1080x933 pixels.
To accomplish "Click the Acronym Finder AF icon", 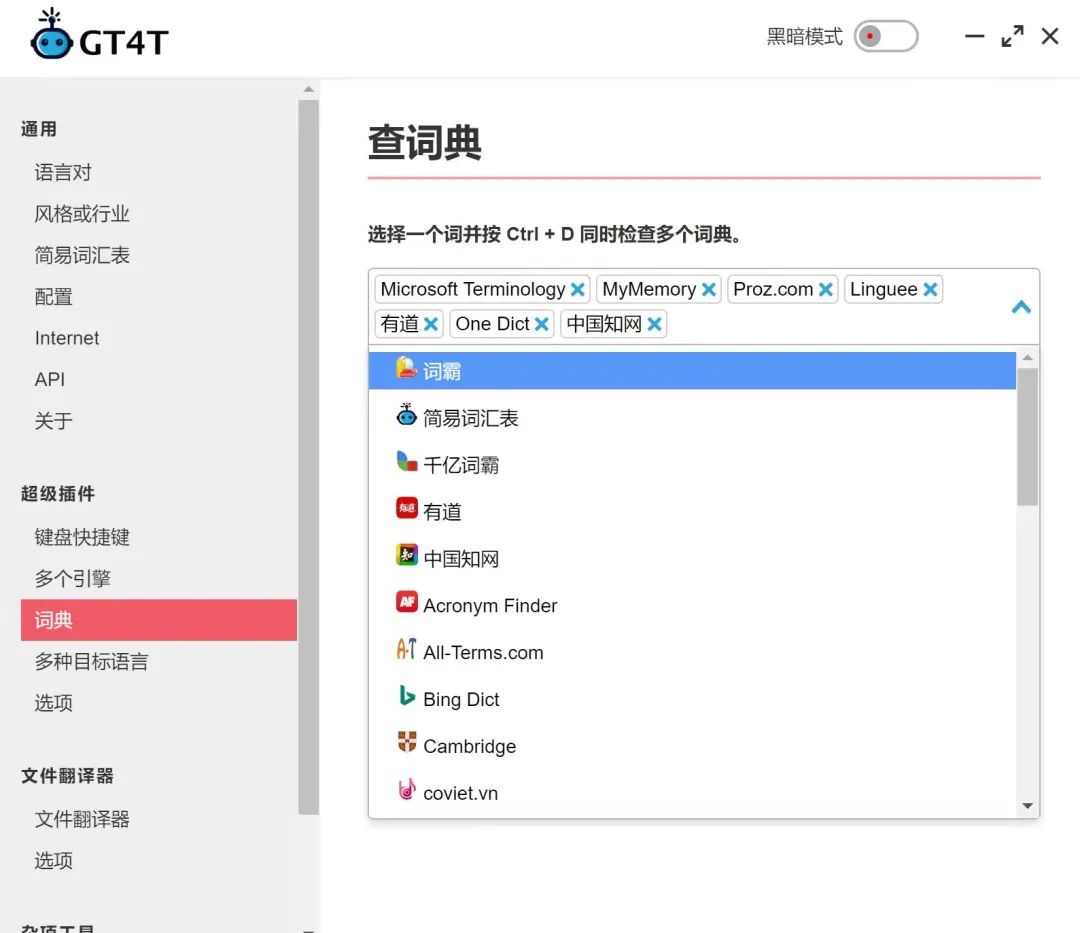I will (406, 602).
